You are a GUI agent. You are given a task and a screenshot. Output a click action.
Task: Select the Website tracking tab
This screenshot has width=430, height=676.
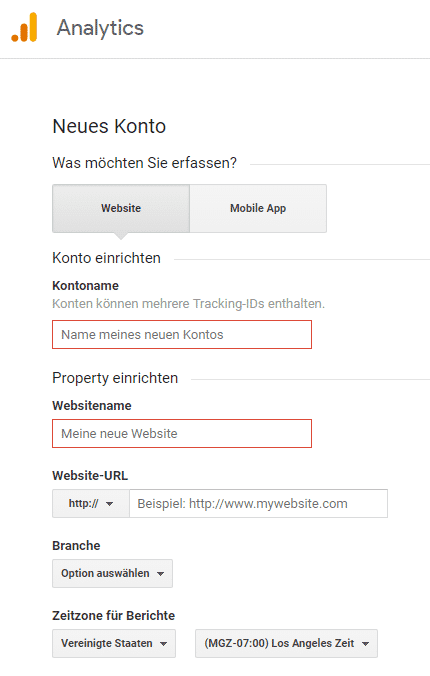point(121,208)
